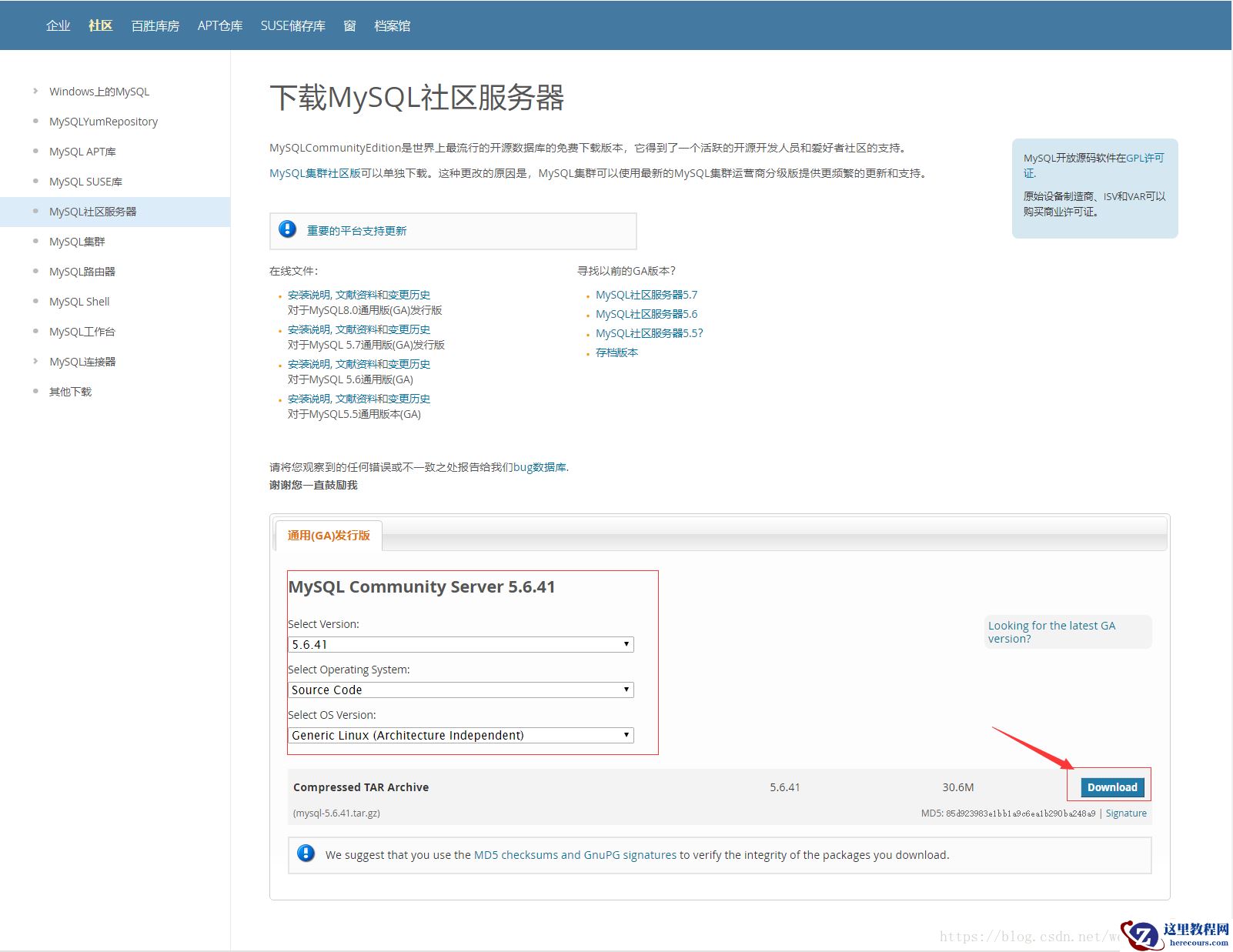Open the Select Version dropdown showing 5.6.41
The height and width of the screenshot is (952, 1233).
460,644
